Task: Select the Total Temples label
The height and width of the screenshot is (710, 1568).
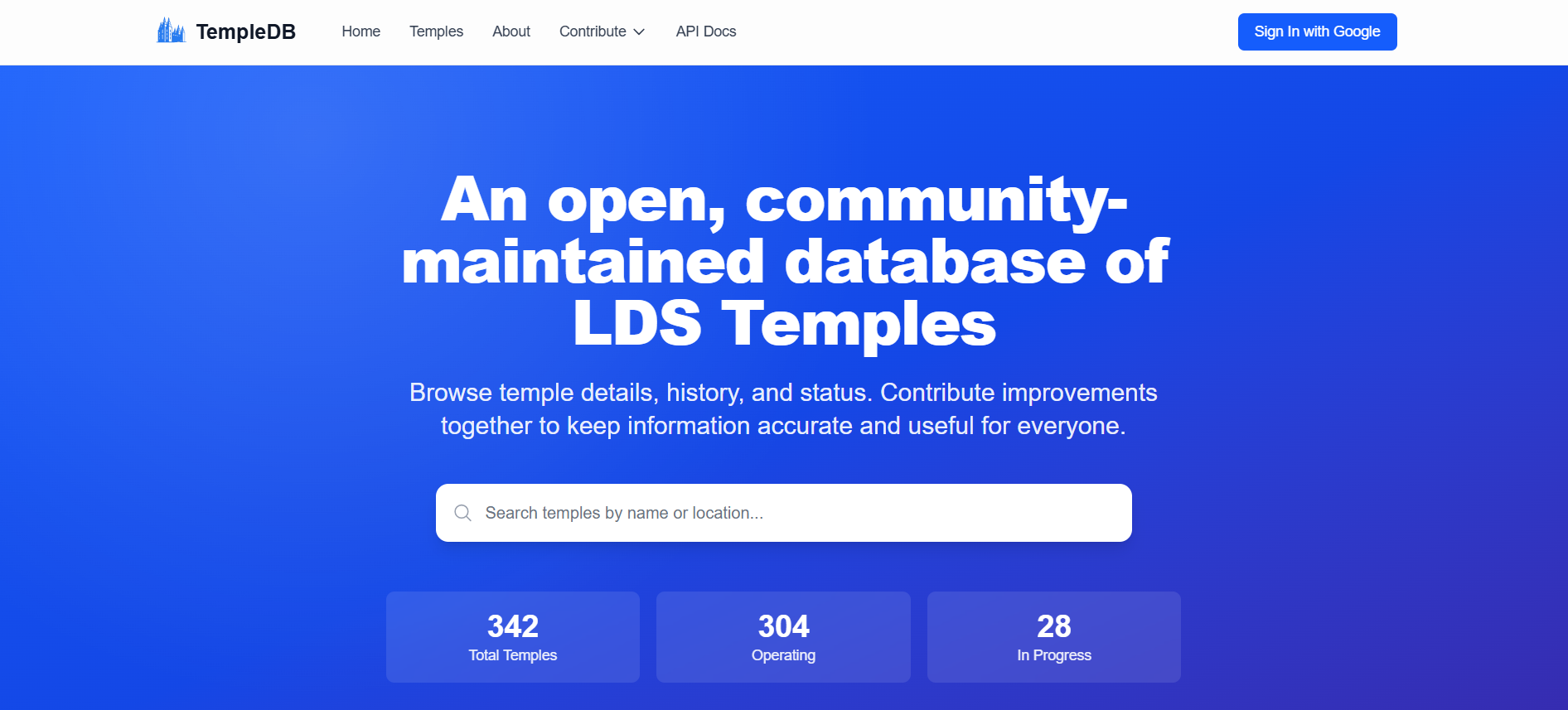Action: (512, 655)
